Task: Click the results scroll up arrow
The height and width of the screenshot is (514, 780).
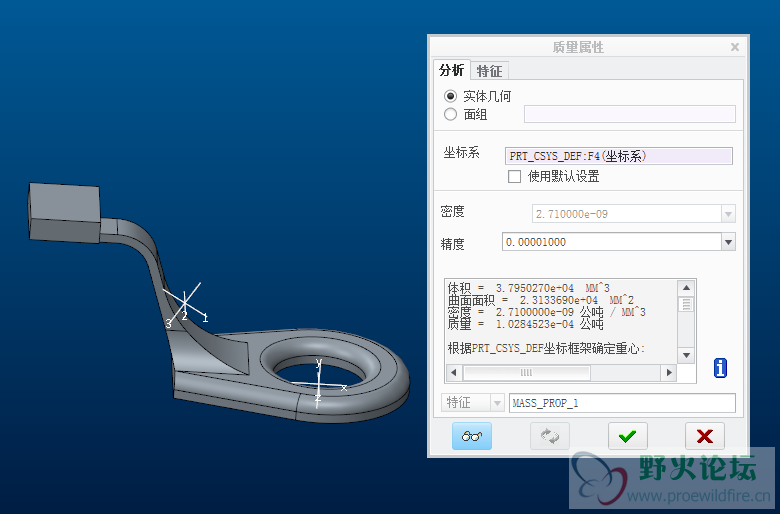Action: pyautogui.click(x=686, y=288)
